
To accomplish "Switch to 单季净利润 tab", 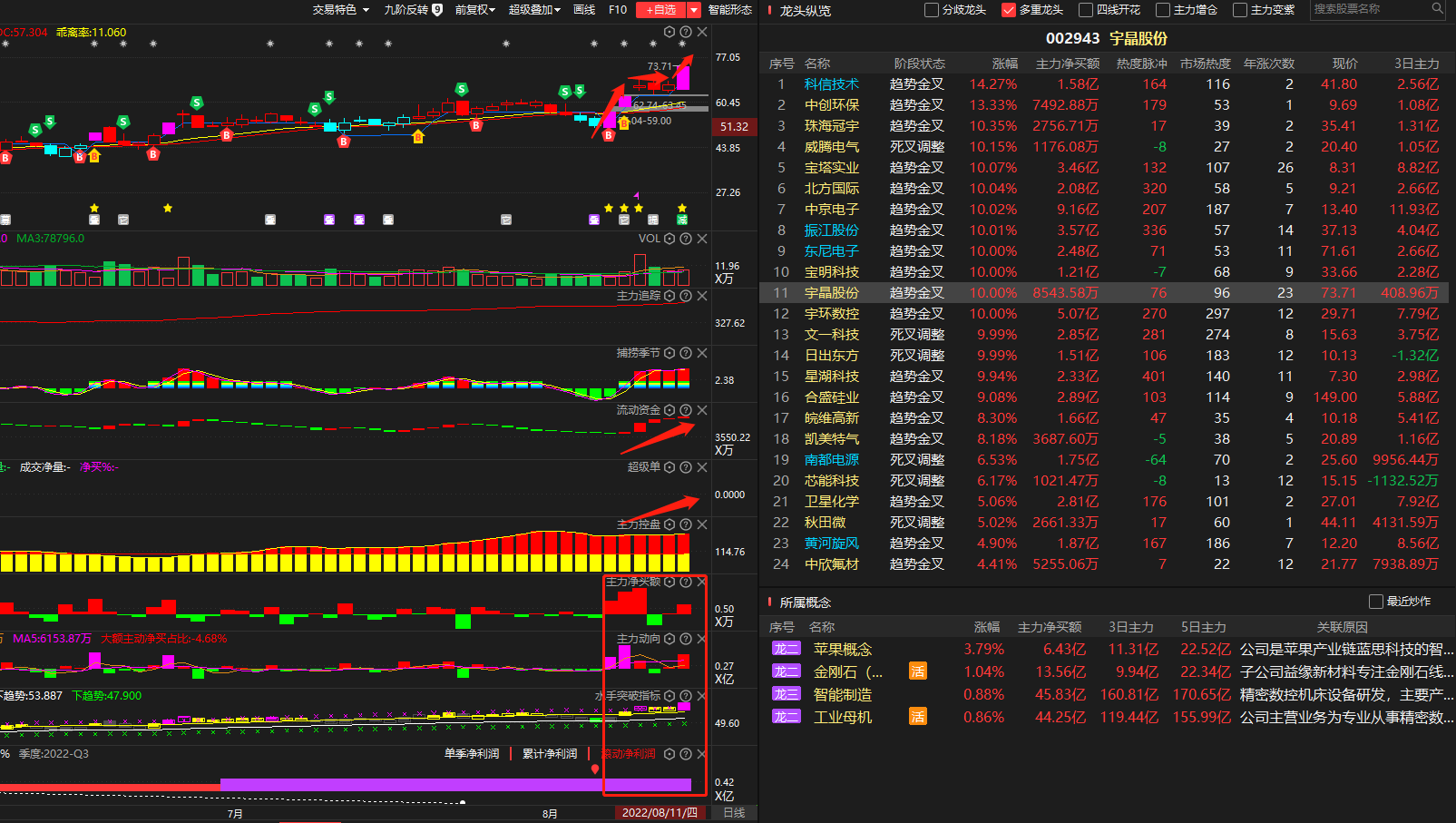I will coord(472,754).
